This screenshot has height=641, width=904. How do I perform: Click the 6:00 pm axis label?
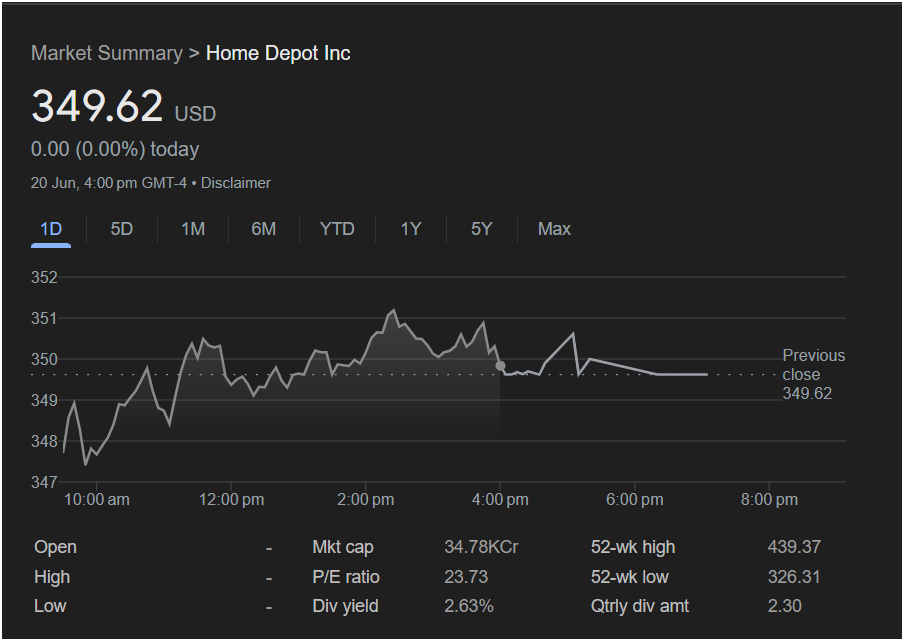pyautogui.click(x=635, y=500)
